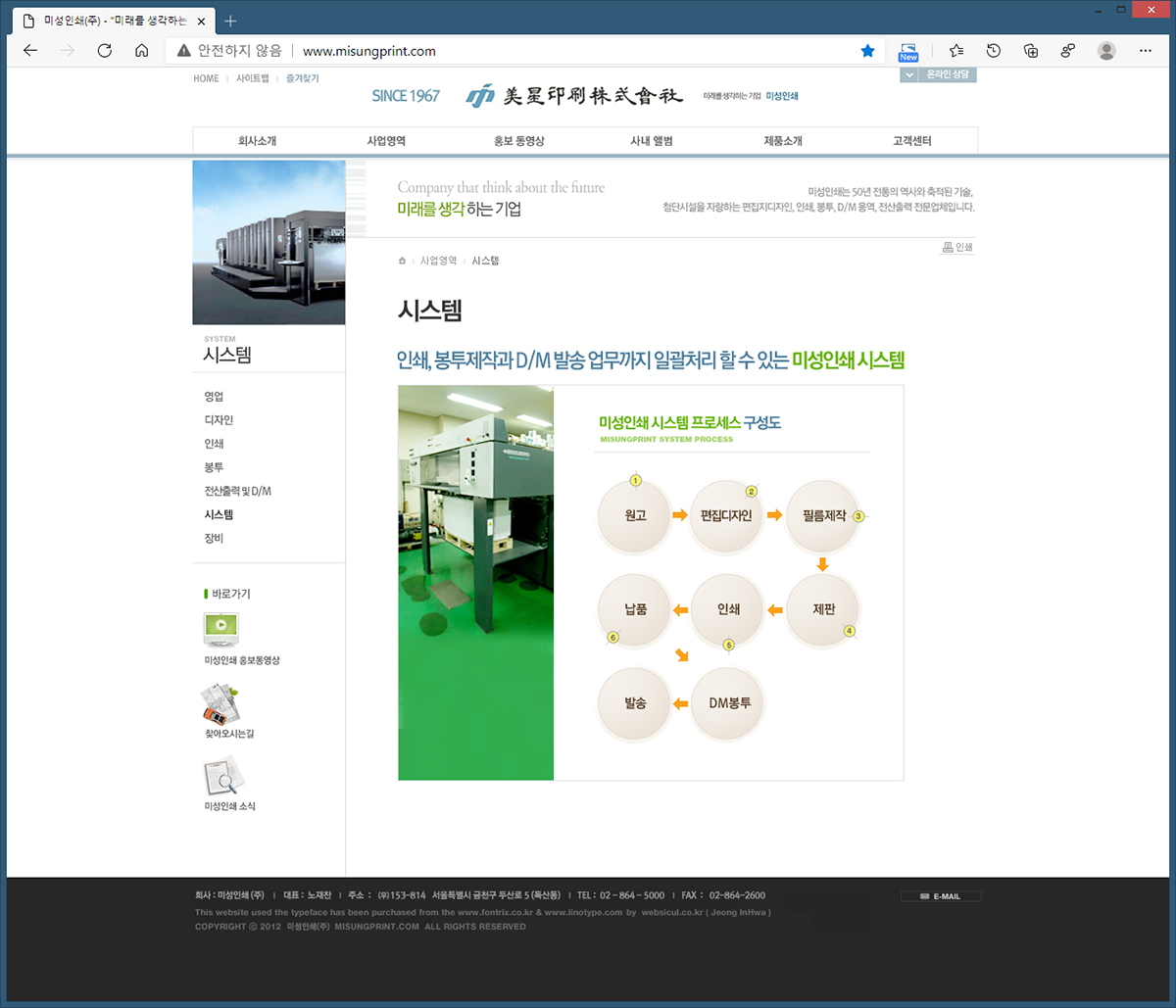Open a new browser tab
This screenshot has height=1008, width=1176.
click(230, 21)
